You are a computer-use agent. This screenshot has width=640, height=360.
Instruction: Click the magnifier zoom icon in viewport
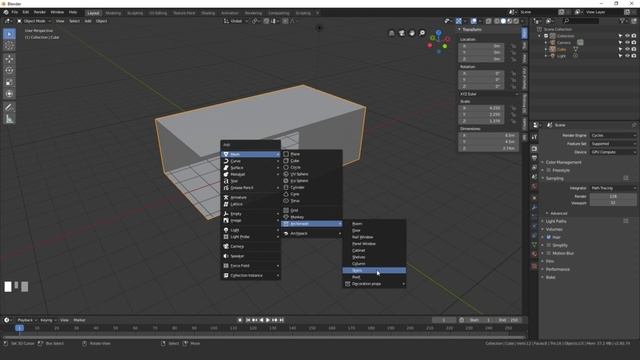pyautogui.click(x=422, y=33)
